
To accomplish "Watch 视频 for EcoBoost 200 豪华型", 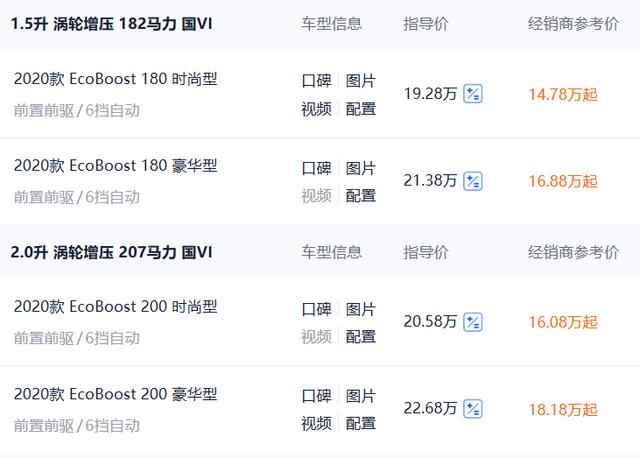I will pos(316,423).
